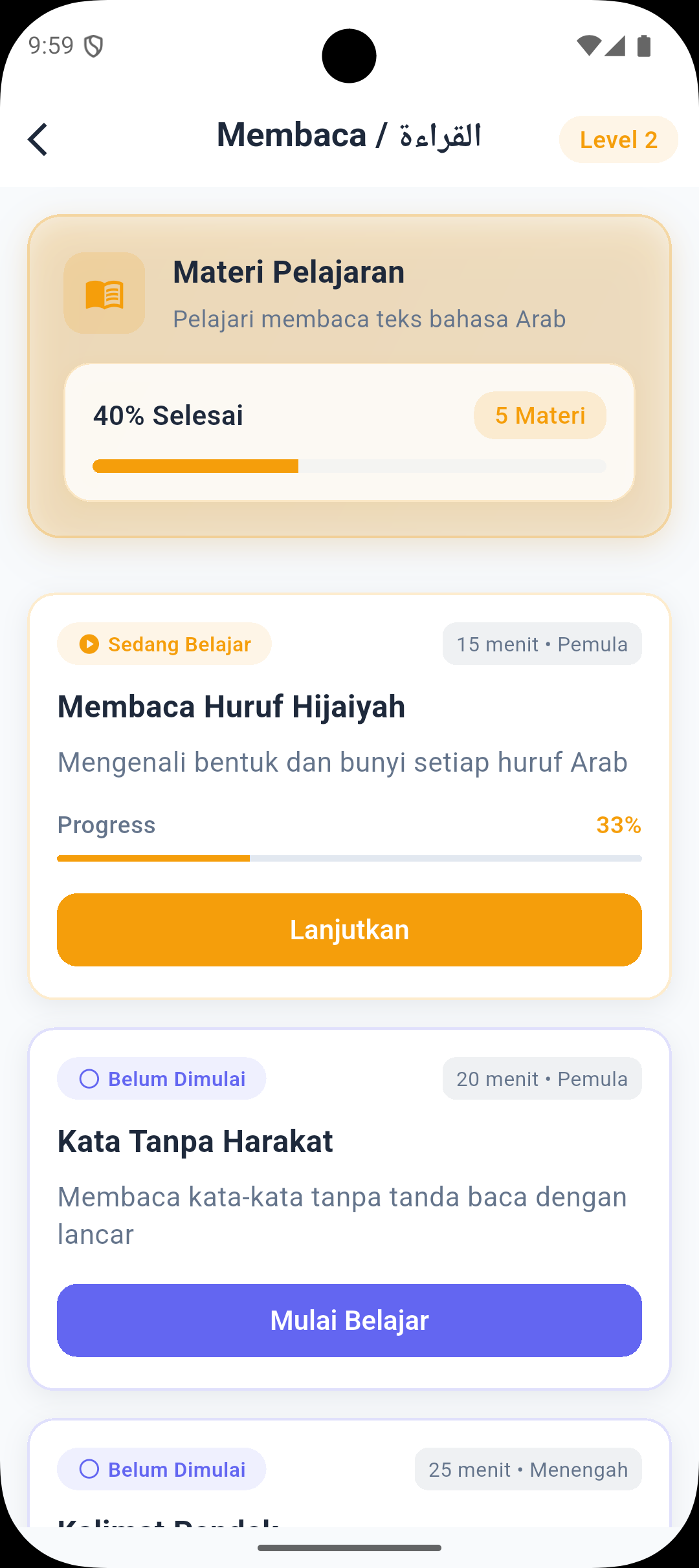This screenshot has width=699, height=1568.
Task: Tap the battery status icon
Action: pos(644,46)
